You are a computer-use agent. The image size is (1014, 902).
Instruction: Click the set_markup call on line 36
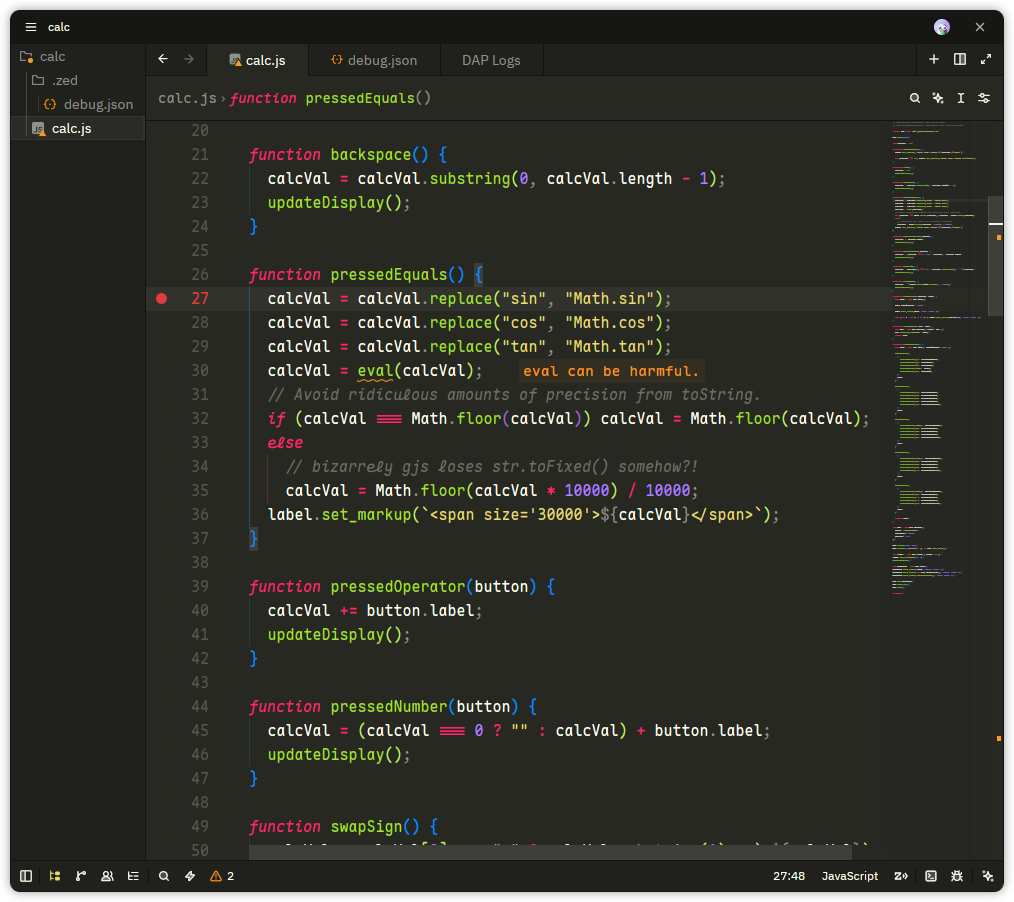pyautogui.click(x=366, y=515)
